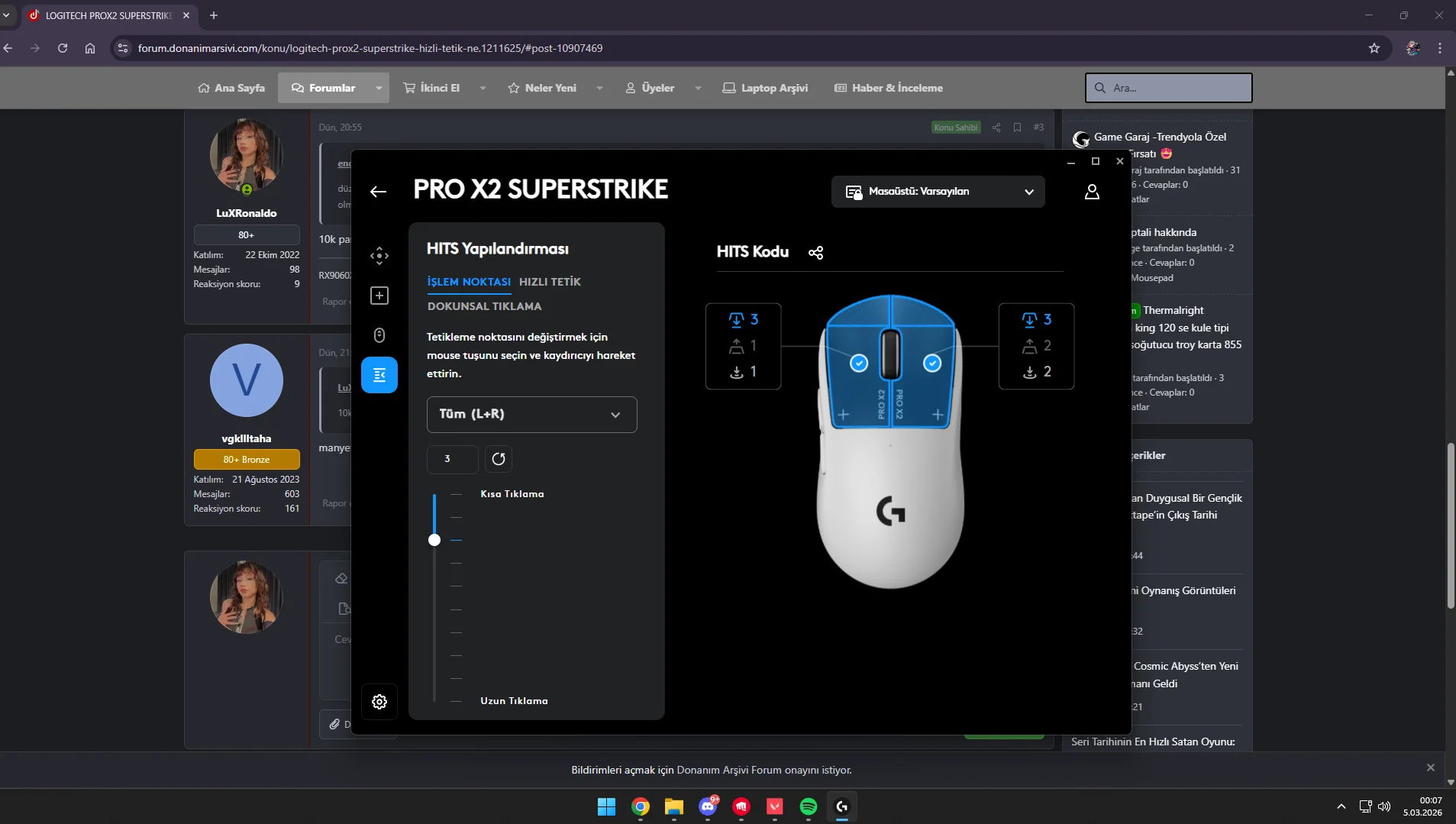
Task: Select the highlighted HITS sidebar icon
Action: pos(379,375)
